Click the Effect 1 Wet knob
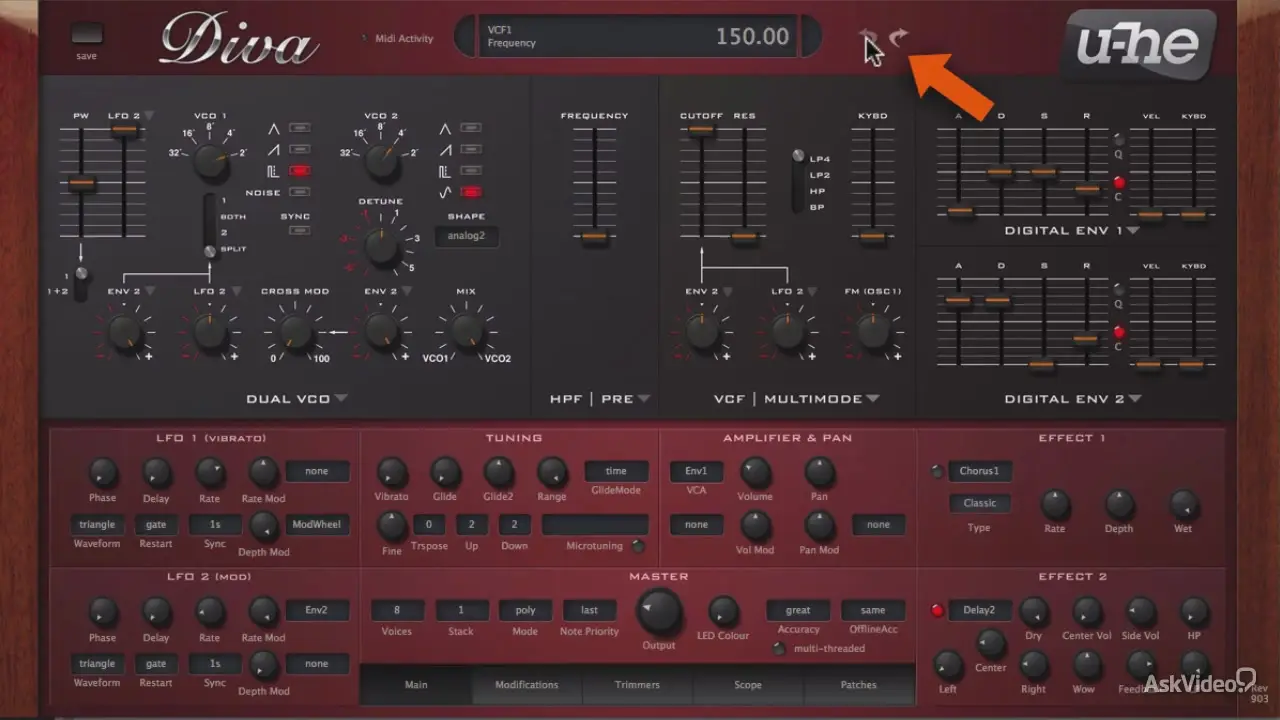 click(x=1183, y=504)
